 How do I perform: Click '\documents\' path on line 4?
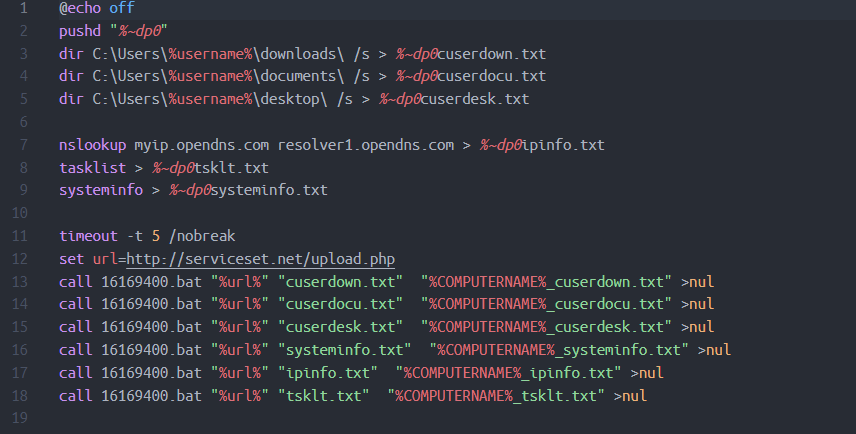[299, 76]
